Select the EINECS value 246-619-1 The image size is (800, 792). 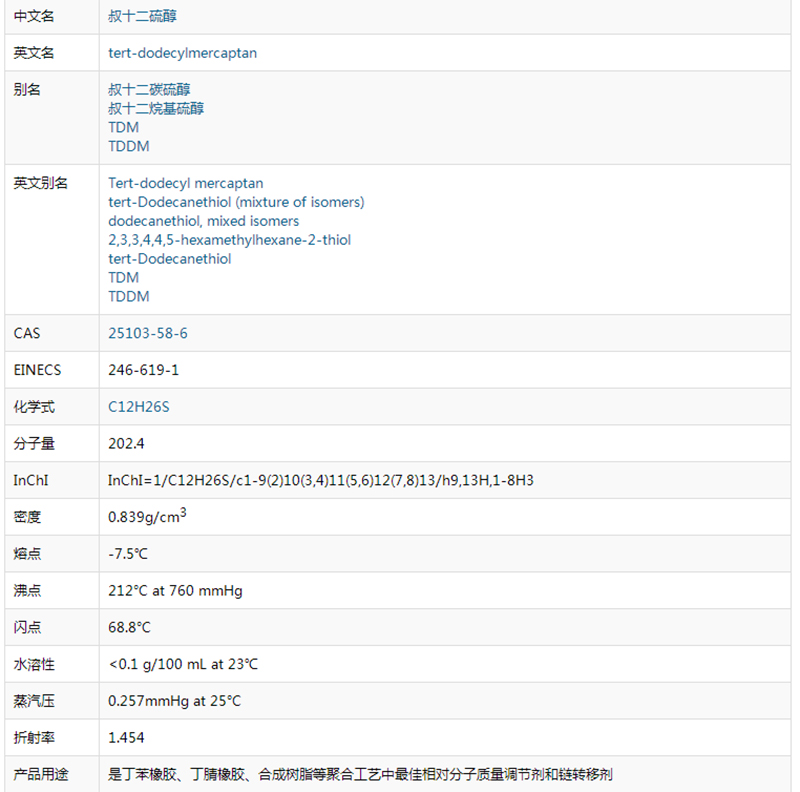142,370
